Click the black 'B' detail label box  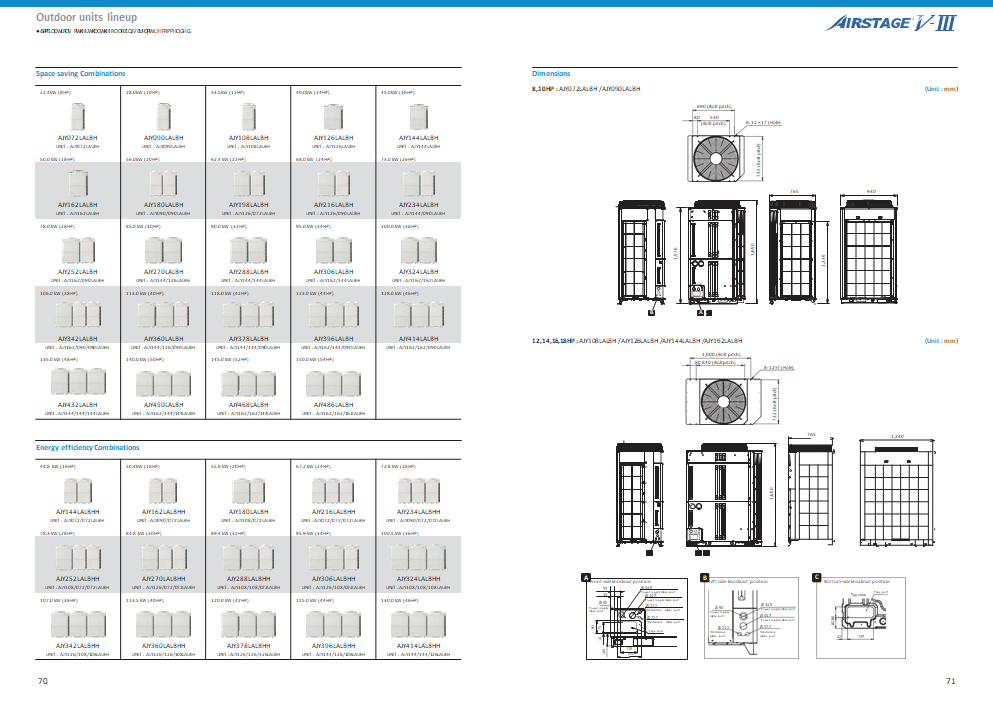pyautogui.click(x=705, y=578)
